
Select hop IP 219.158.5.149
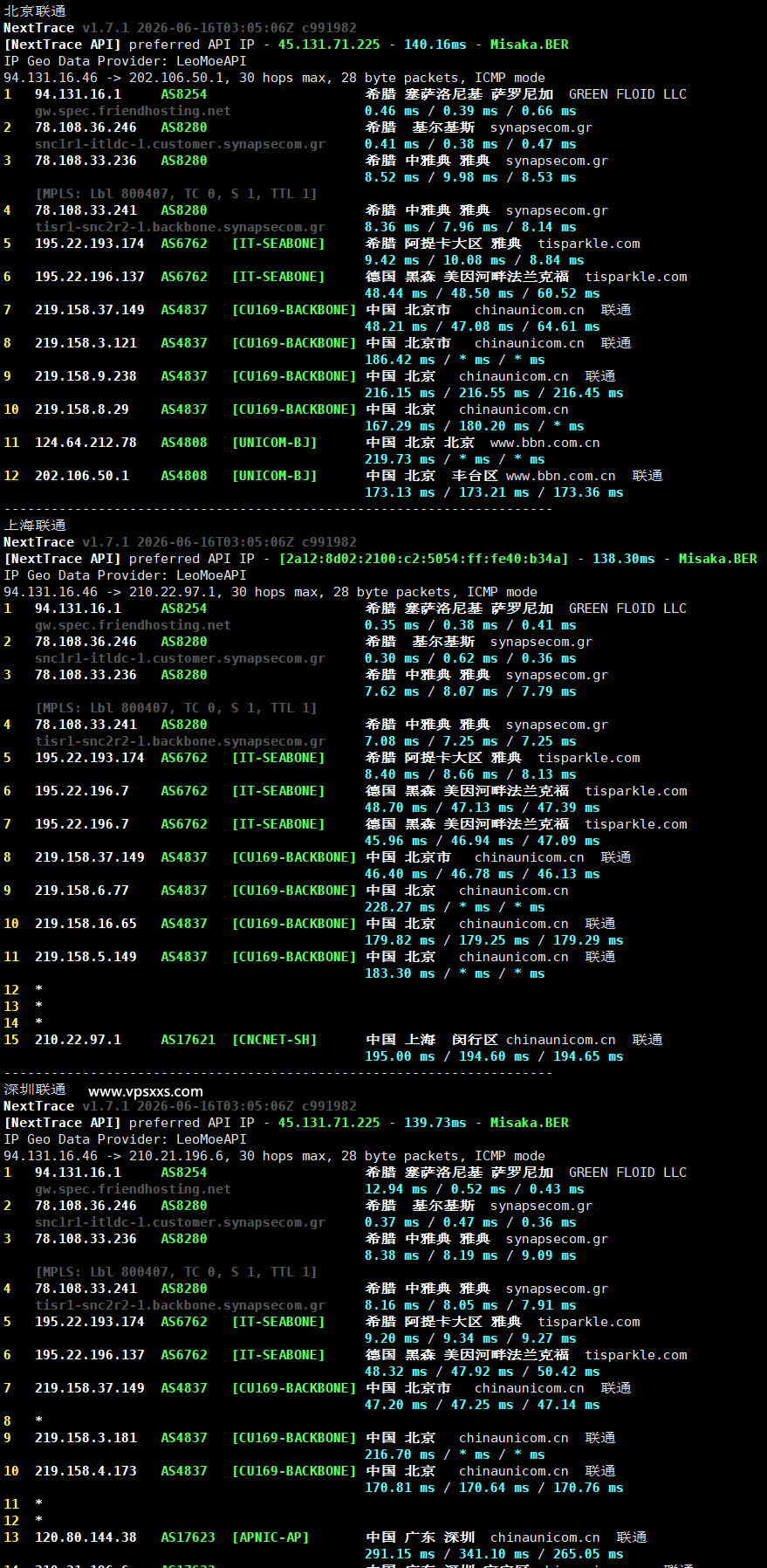(x=86, y=957)
